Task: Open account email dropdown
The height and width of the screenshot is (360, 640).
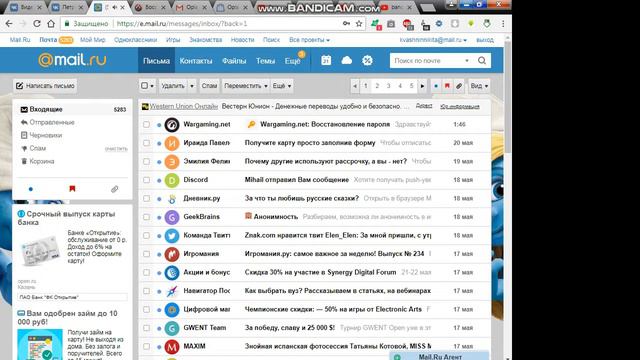Action: [433, 40]
